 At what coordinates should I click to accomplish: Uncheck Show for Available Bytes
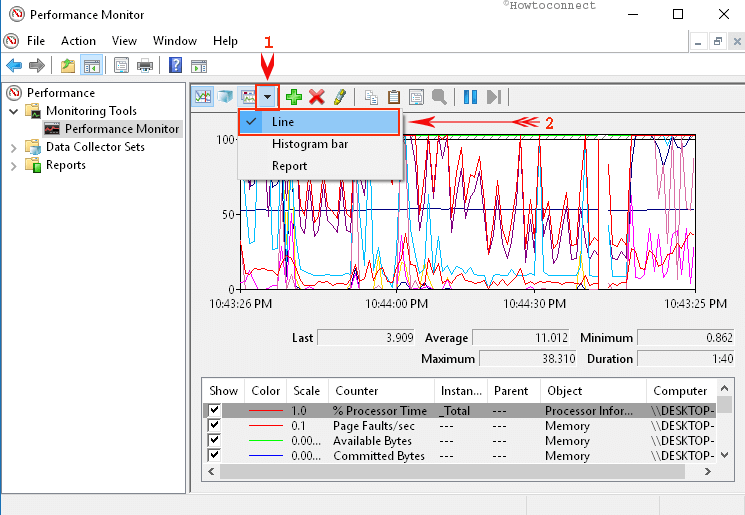214,440
